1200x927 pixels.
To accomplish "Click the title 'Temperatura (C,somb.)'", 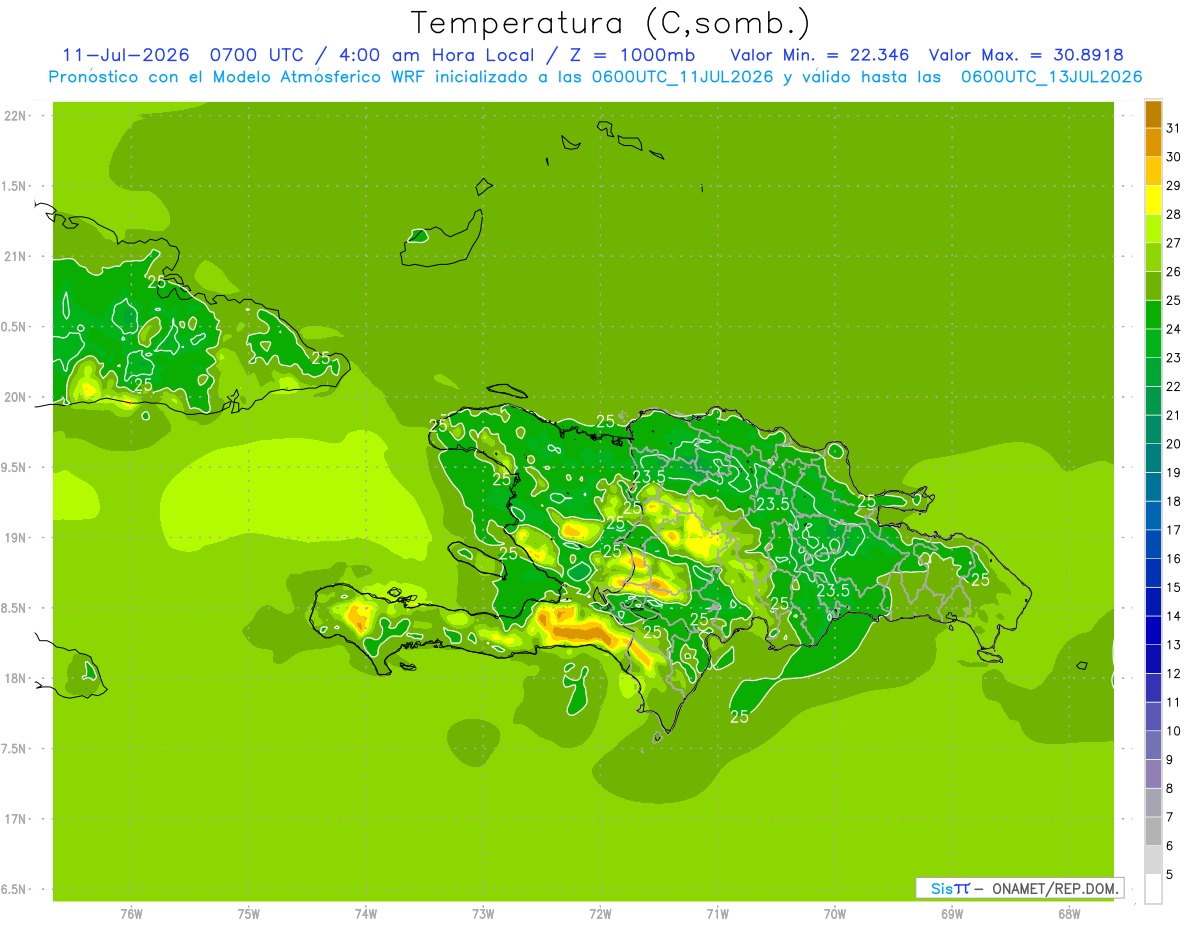I will coord(610,24).
